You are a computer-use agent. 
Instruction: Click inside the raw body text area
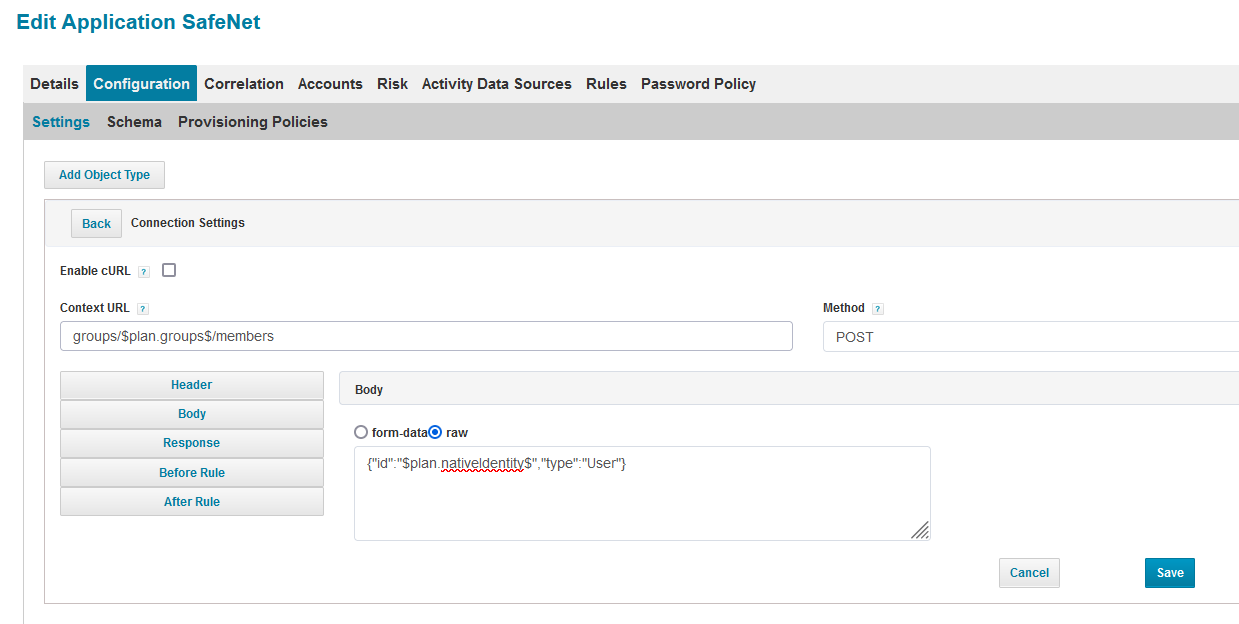point(642,493)
